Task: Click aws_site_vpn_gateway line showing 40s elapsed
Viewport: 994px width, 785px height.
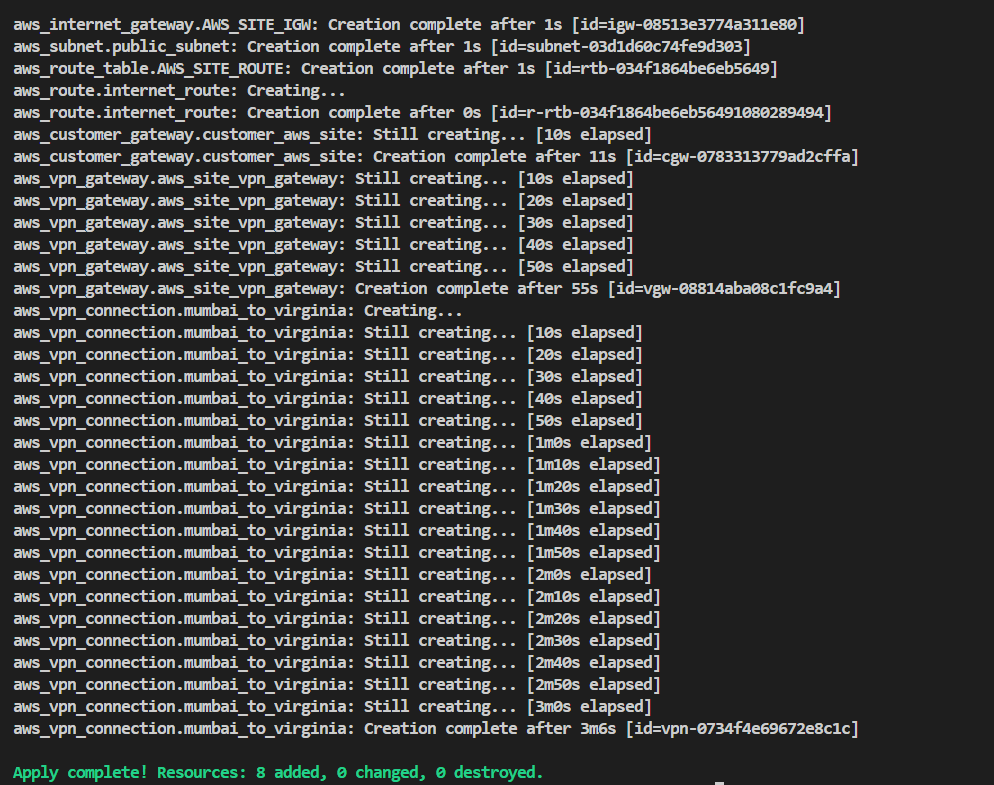Action: (323, 245)
